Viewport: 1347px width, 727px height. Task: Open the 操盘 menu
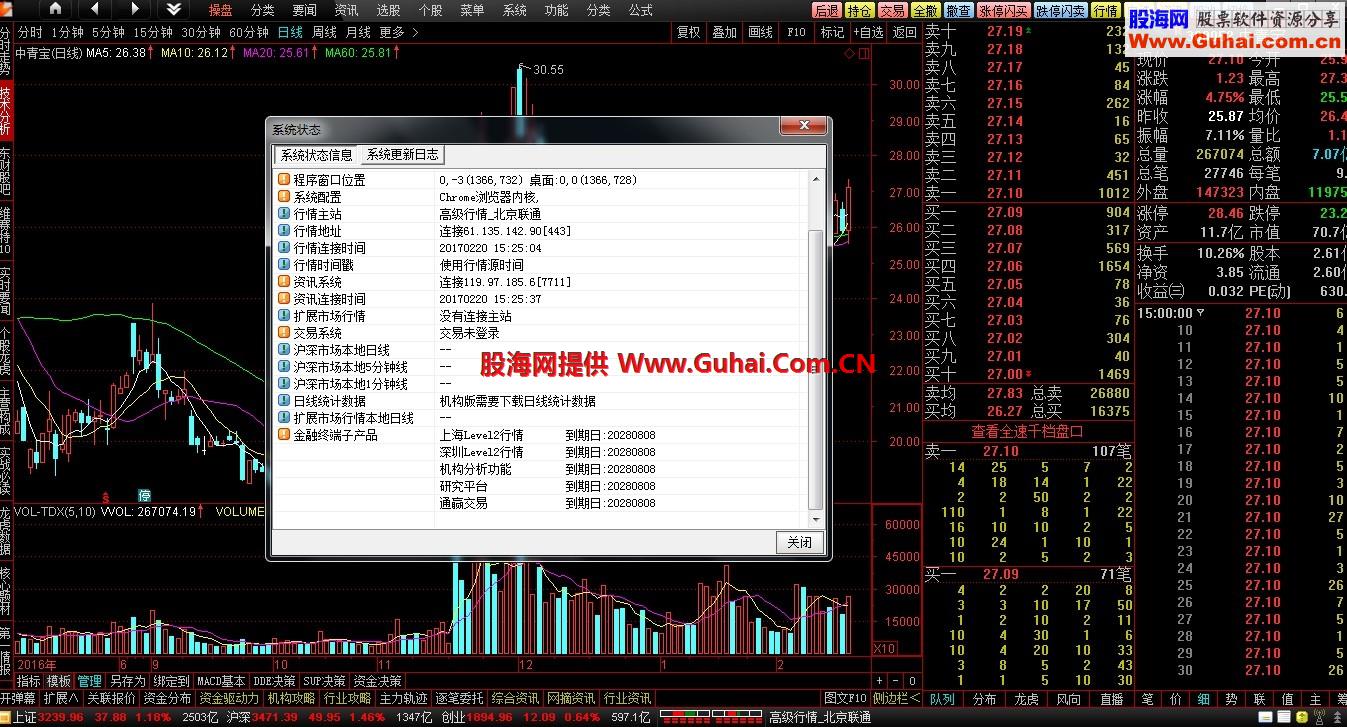(220, 10)
